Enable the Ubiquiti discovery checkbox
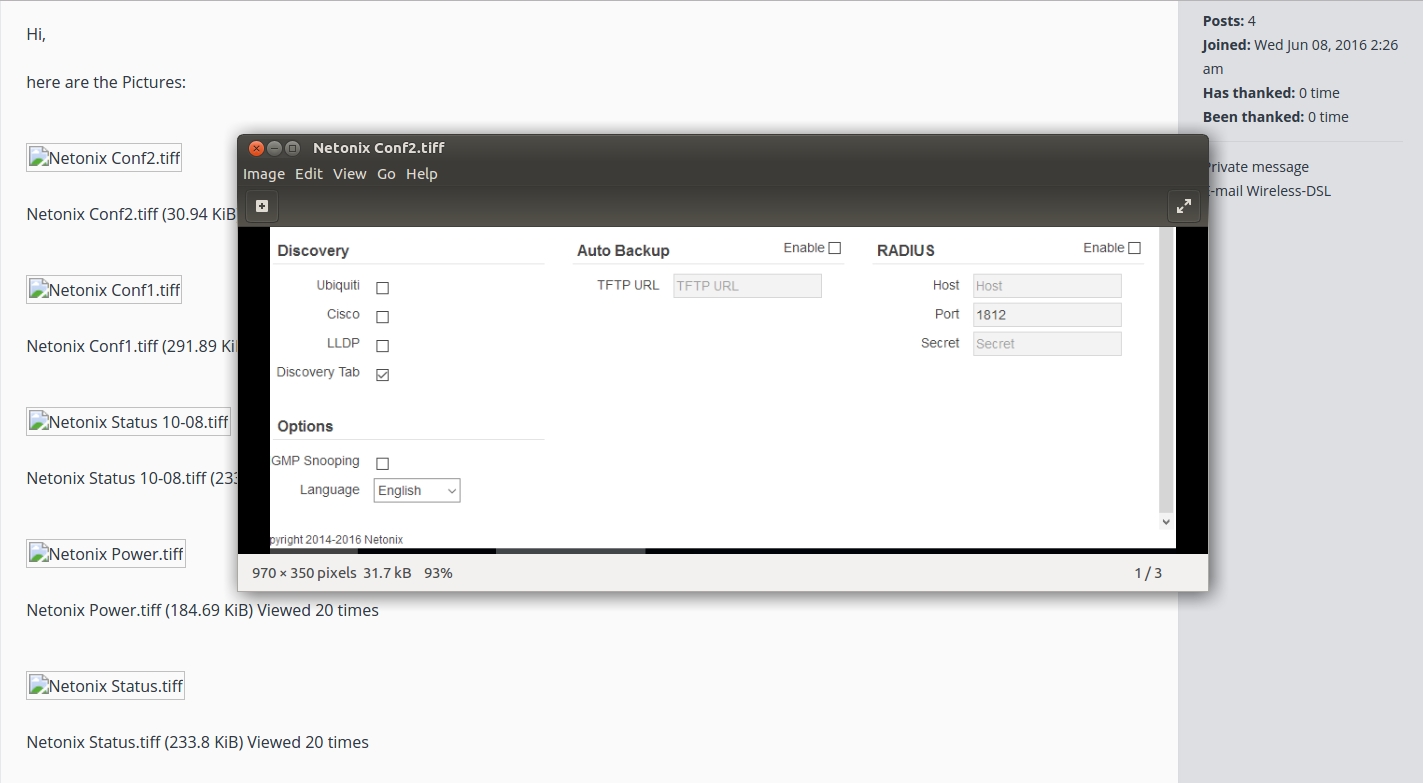1423x783 pixels. [x=382, y=288]
